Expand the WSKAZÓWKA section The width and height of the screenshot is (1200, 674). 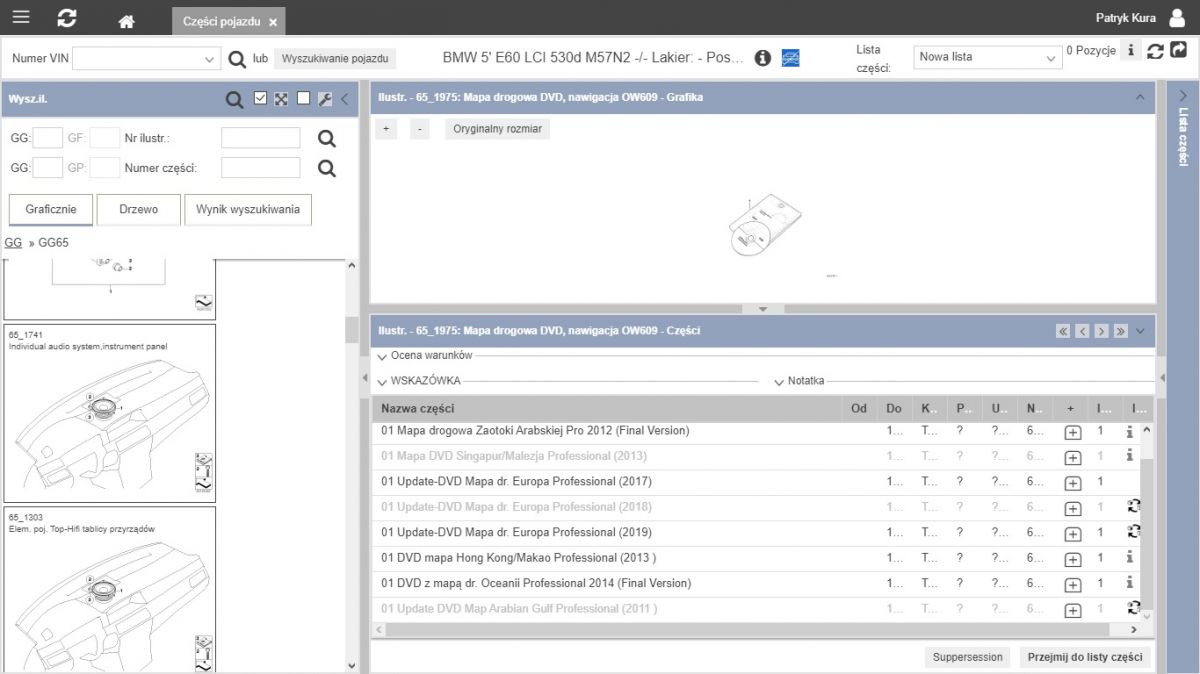coord(419,381)
